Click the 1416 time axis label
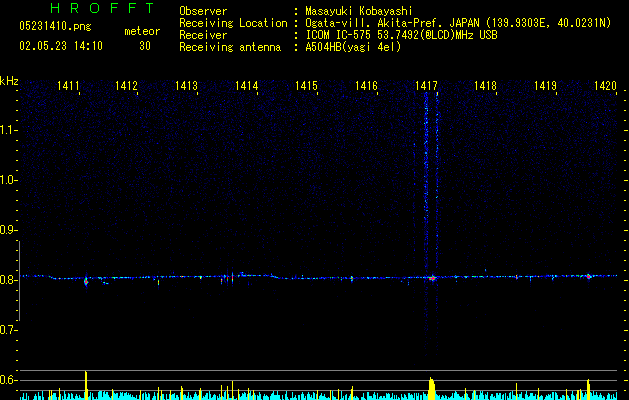 point(366,86)
